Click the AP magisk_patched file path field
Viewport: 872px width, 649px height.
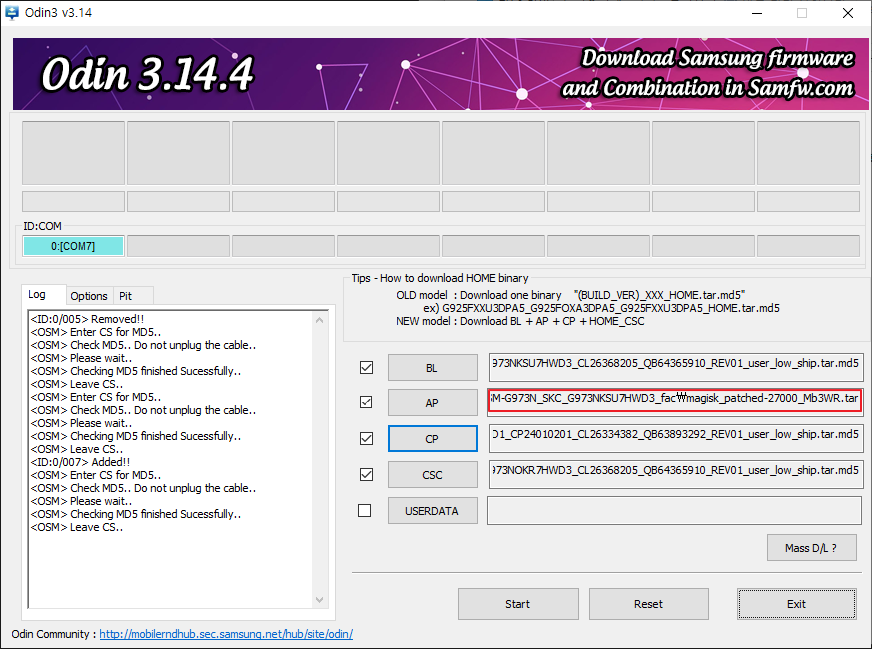[x=675, y=400]
